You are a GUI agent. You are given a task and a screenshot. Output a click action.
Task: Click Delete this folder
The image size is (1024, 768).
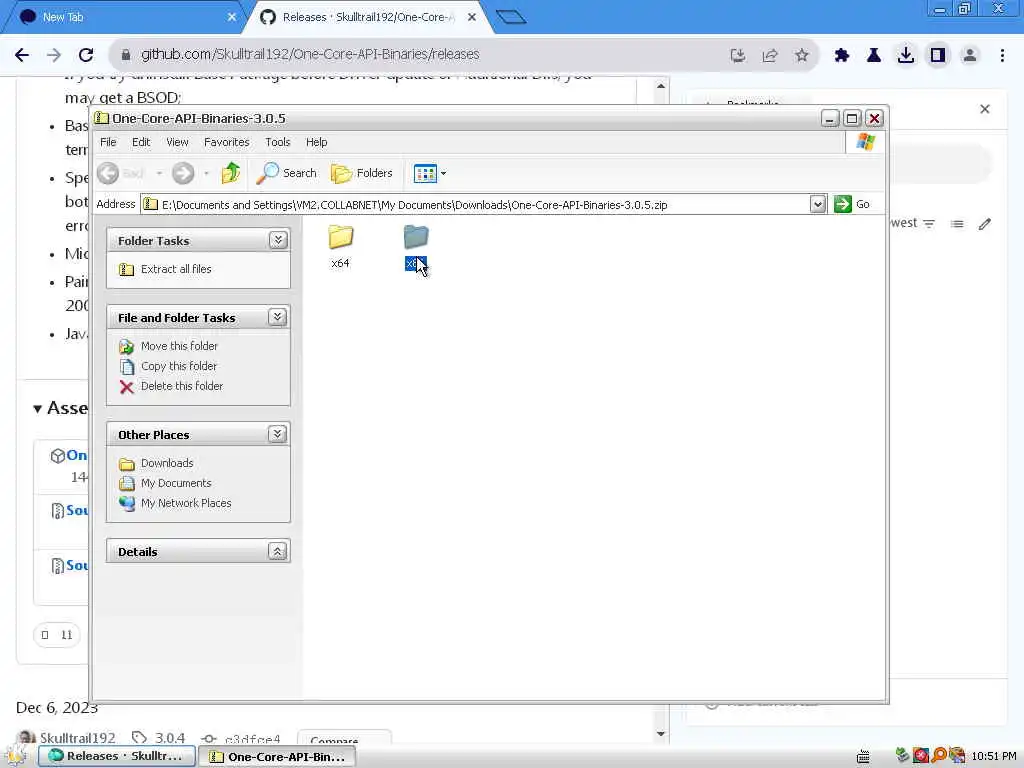pos(182,386)
